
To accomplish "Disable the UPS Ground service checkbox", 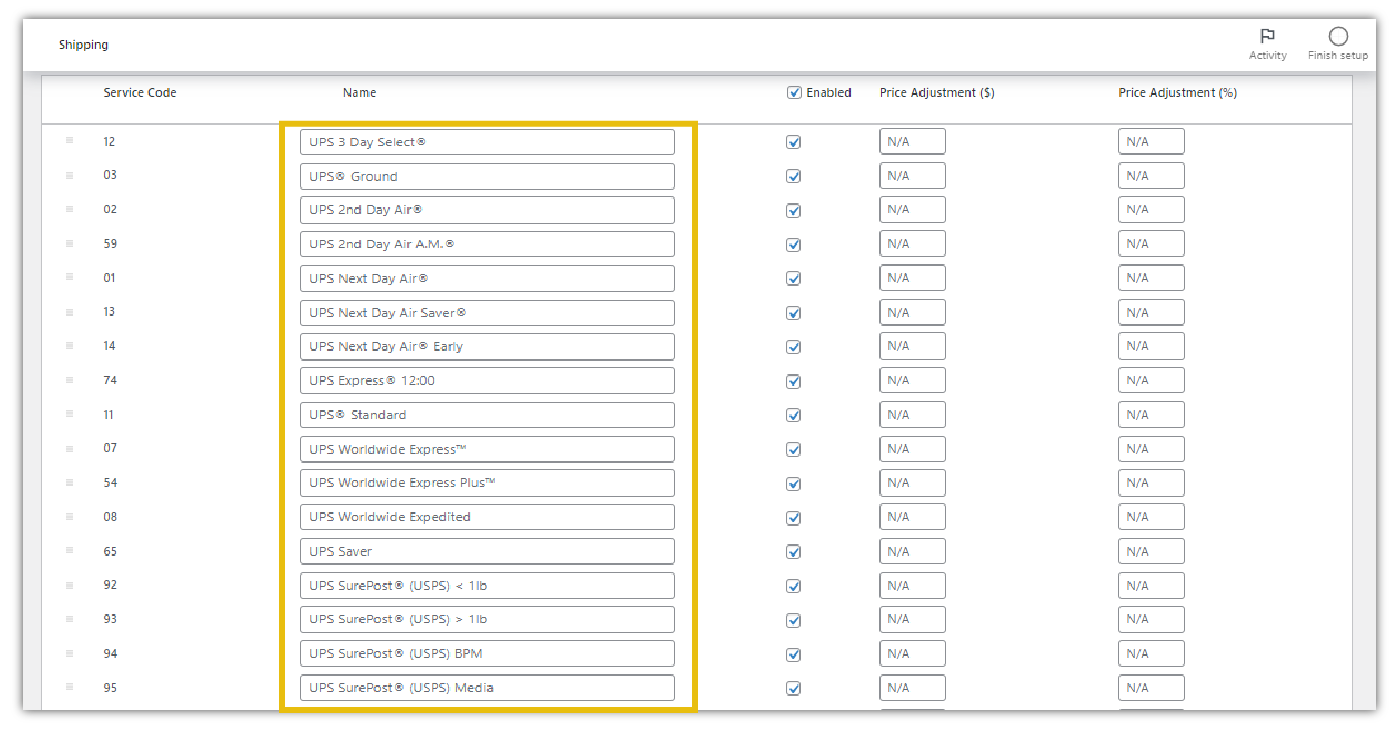I will (x=794, y=176).
